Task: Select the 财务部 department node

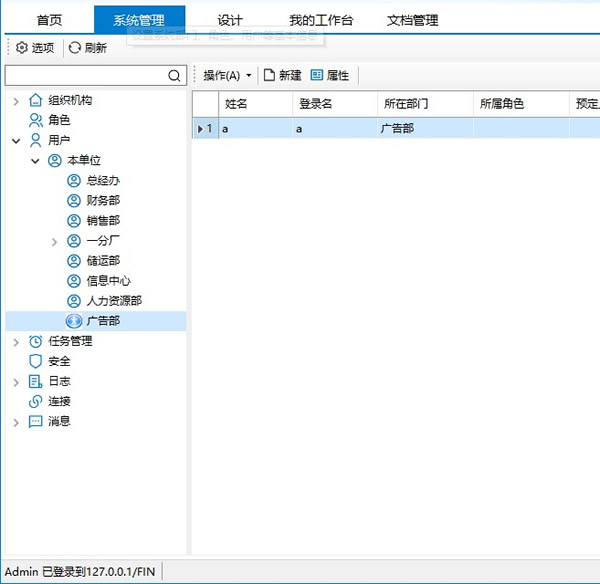Action: 103,201
